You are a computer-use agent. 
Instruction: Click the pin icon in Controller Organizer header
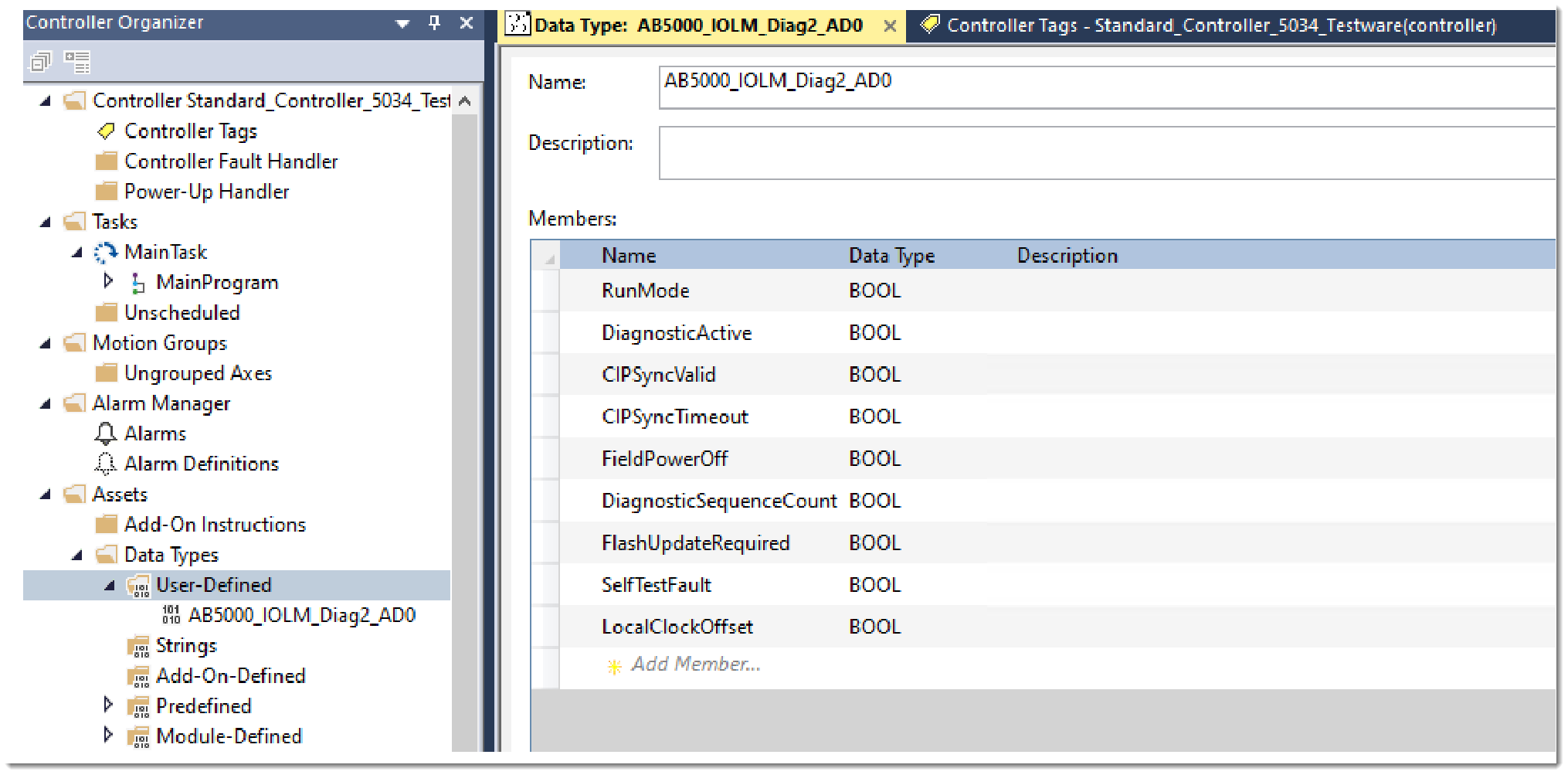click(434, 23)
